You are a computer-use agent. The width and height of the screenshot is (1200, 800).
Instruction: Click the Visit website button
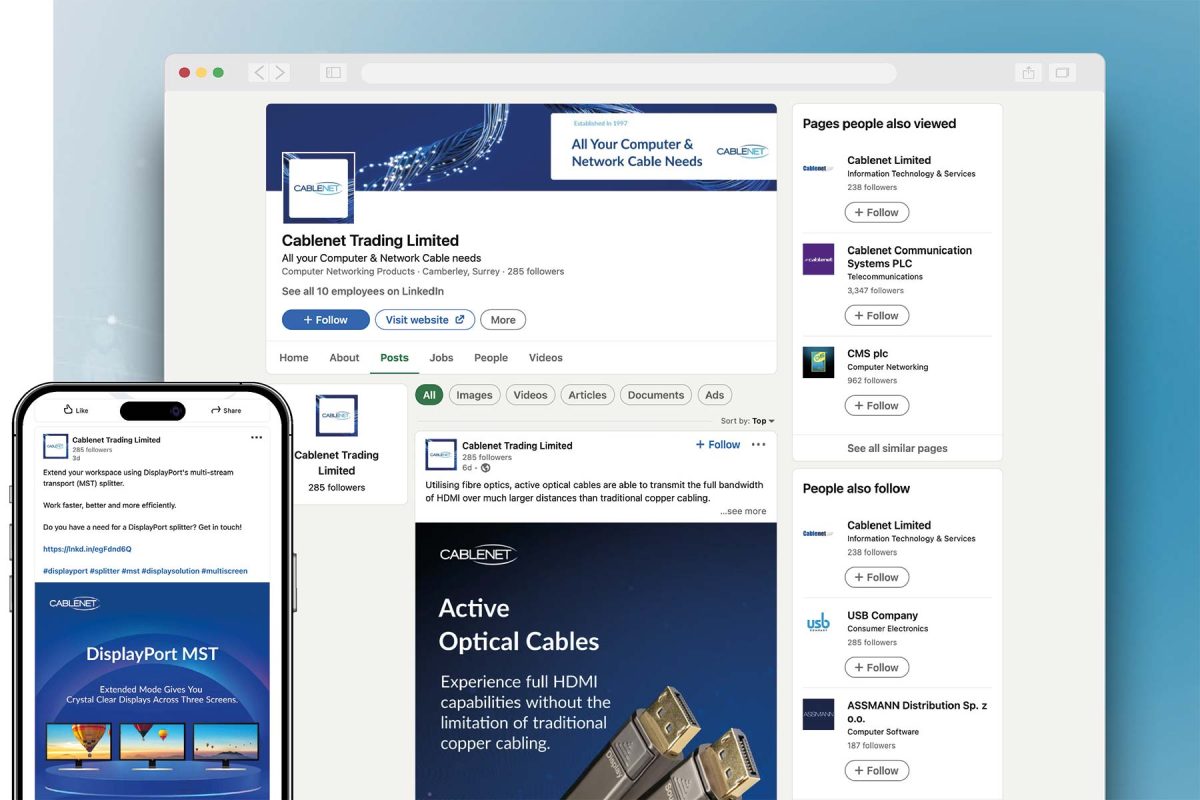point(424,320)
